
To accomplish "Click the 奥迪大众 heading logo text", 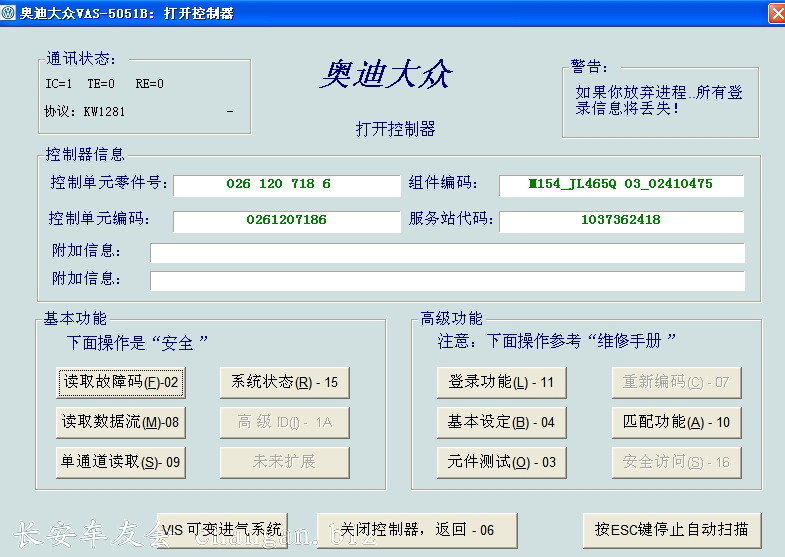I will point(386,75).
